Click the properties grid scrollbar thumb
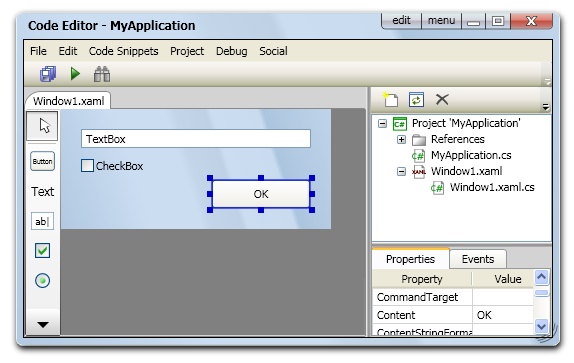The height and width of the screenshot is (363, 574). (541, 293)
